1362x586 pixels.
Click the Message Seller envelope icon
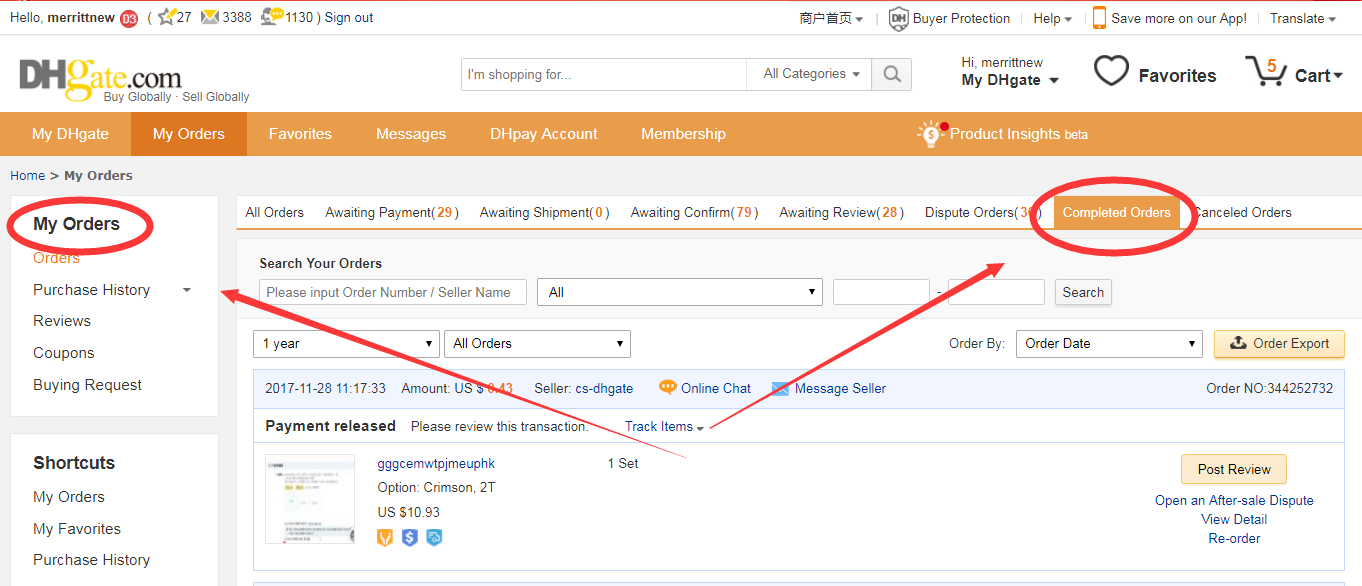pos(780,389)
